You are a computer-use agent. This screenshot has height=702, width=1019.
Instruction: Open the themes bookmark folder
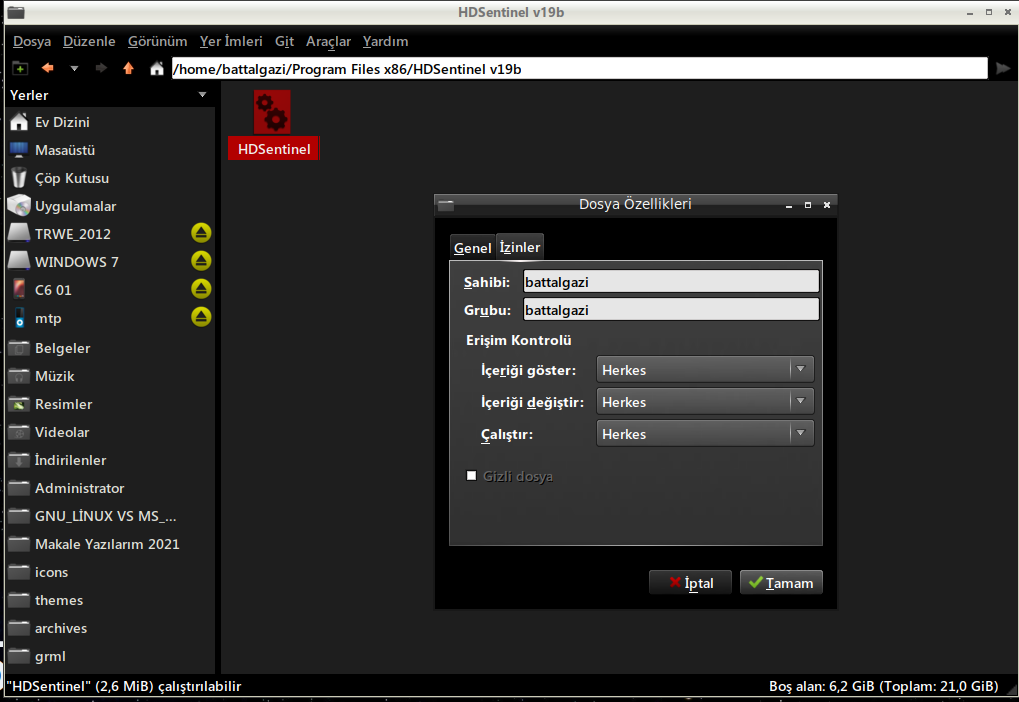[x=110, y=600]
